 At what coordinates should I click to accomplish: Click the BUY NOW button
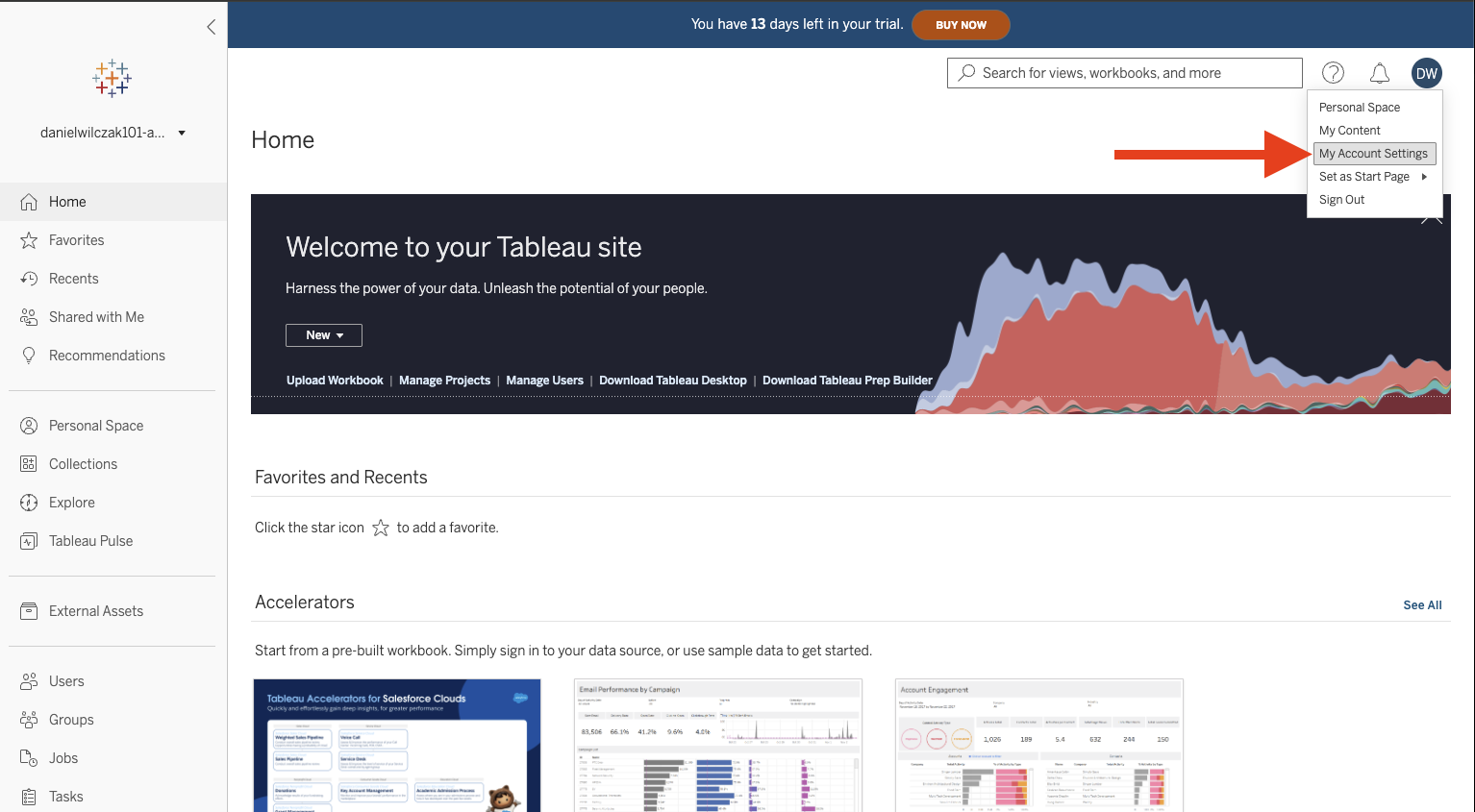961,25
